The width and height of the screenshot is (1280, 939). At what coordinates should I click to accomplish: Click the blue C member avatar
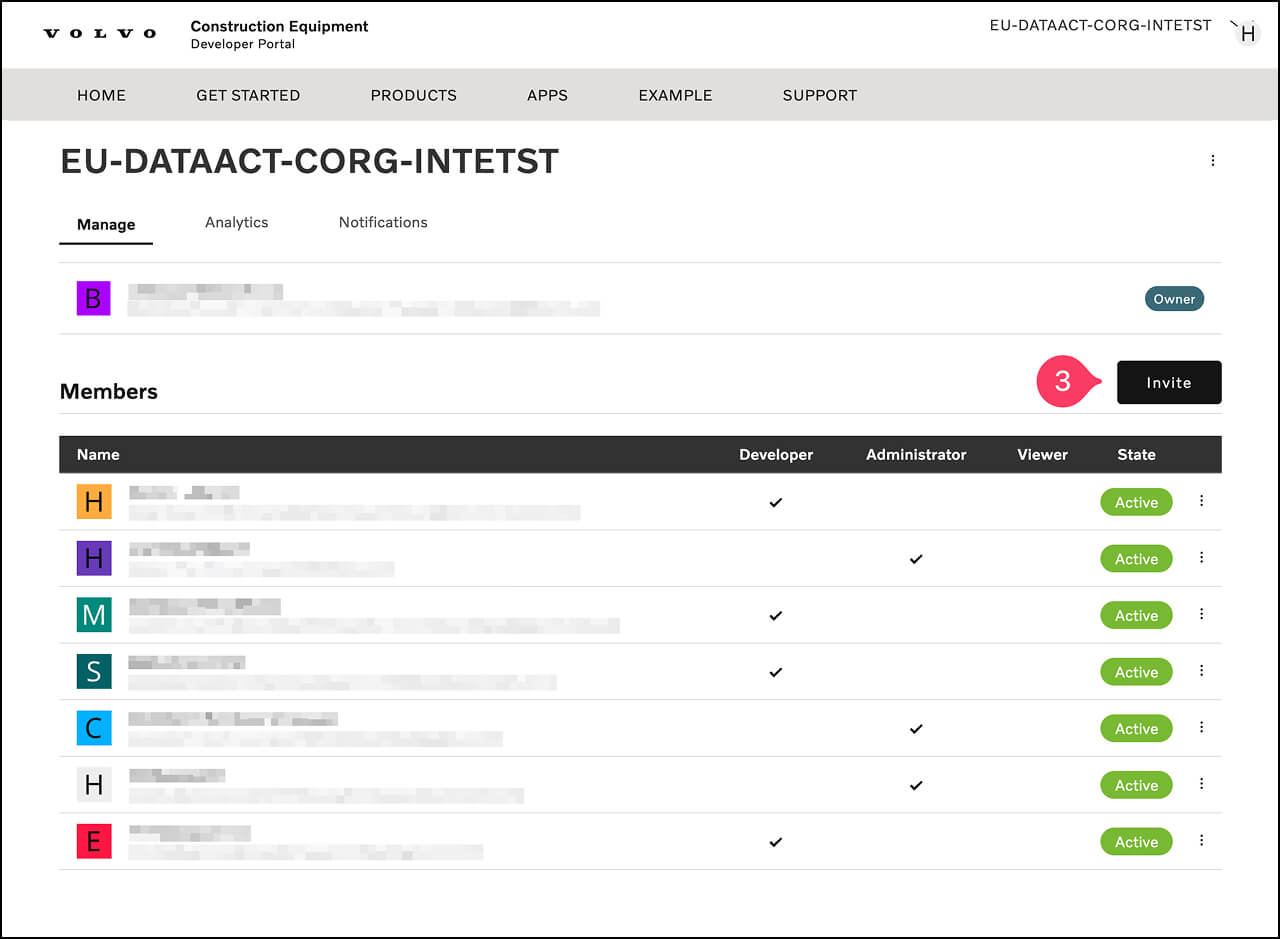(93, 728)
